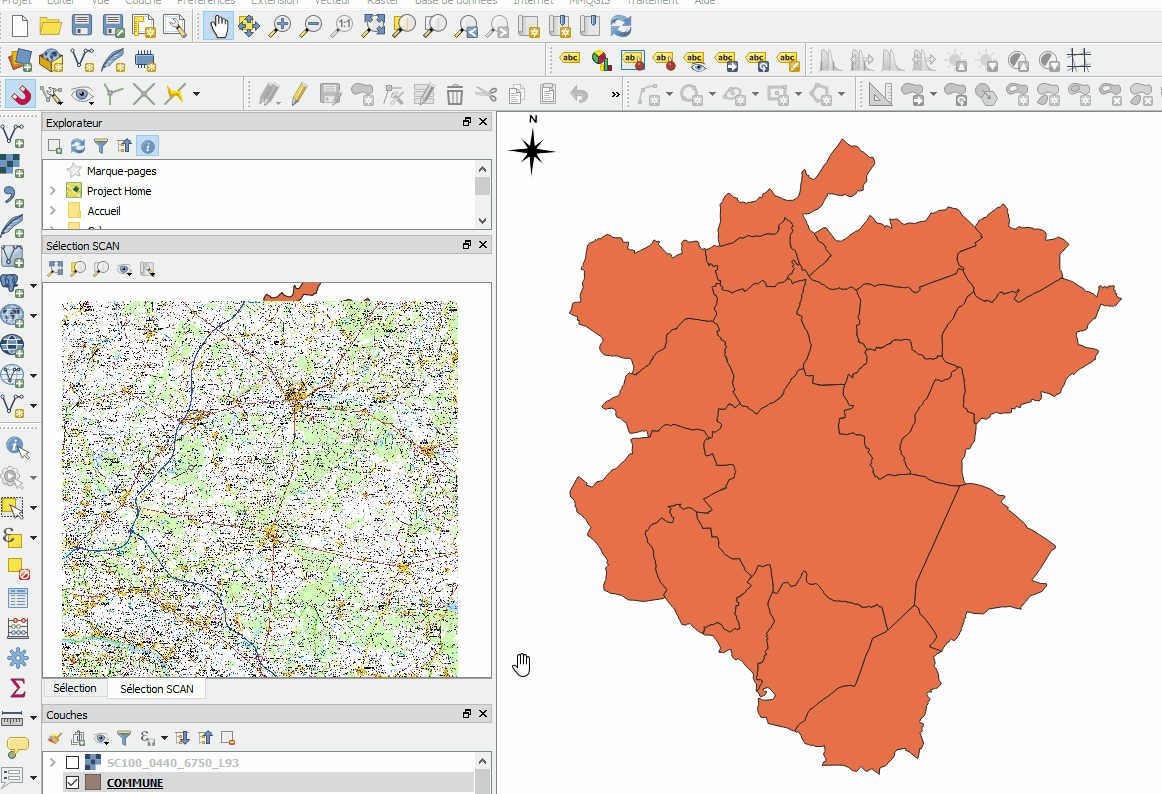Toggle editing with the pencil icon
This screenshot has width=1162, height=794.
(299, 94)
